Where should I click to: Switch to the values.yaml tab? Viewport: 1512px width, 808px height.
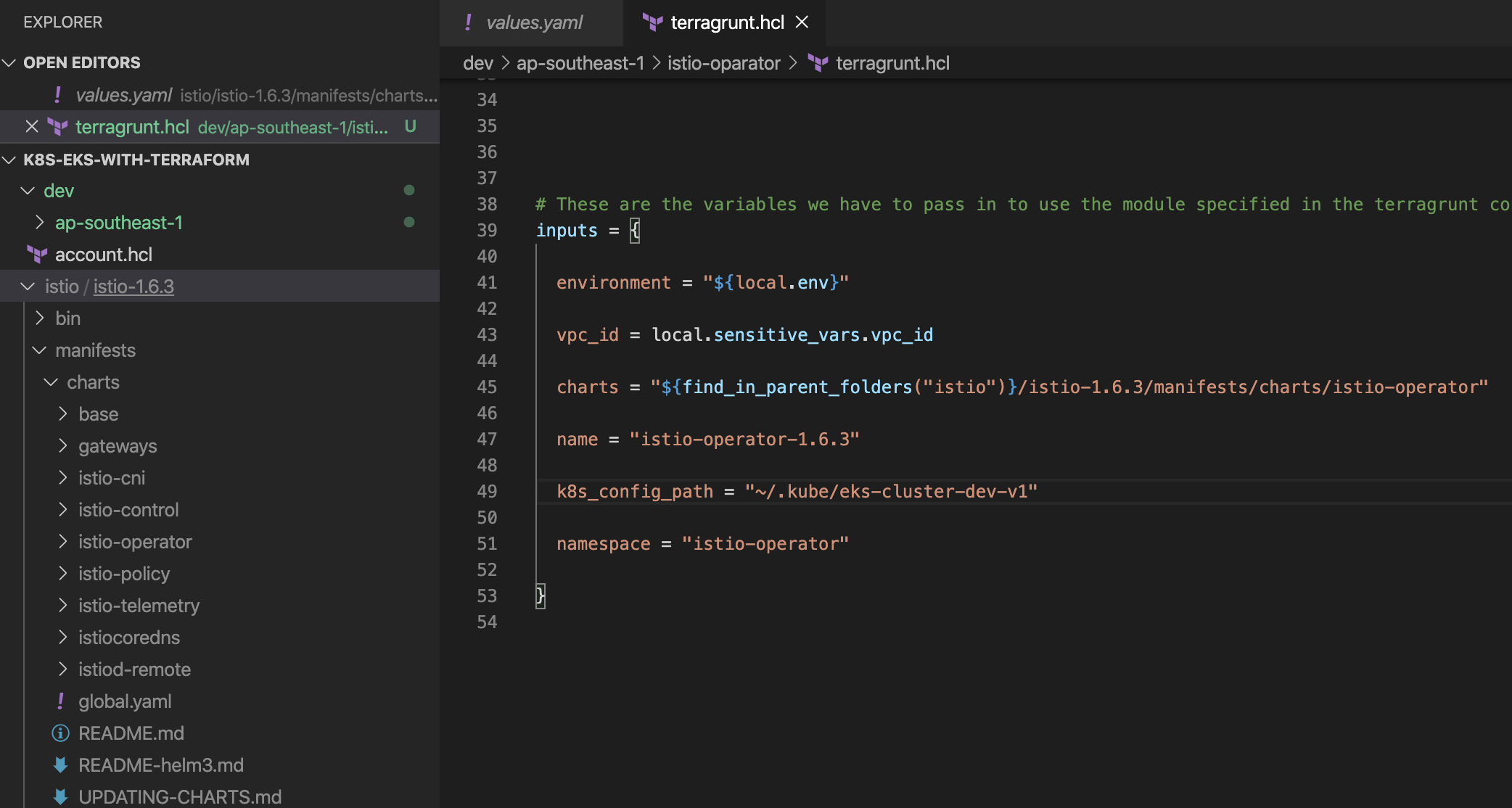(x=534, y=22)
